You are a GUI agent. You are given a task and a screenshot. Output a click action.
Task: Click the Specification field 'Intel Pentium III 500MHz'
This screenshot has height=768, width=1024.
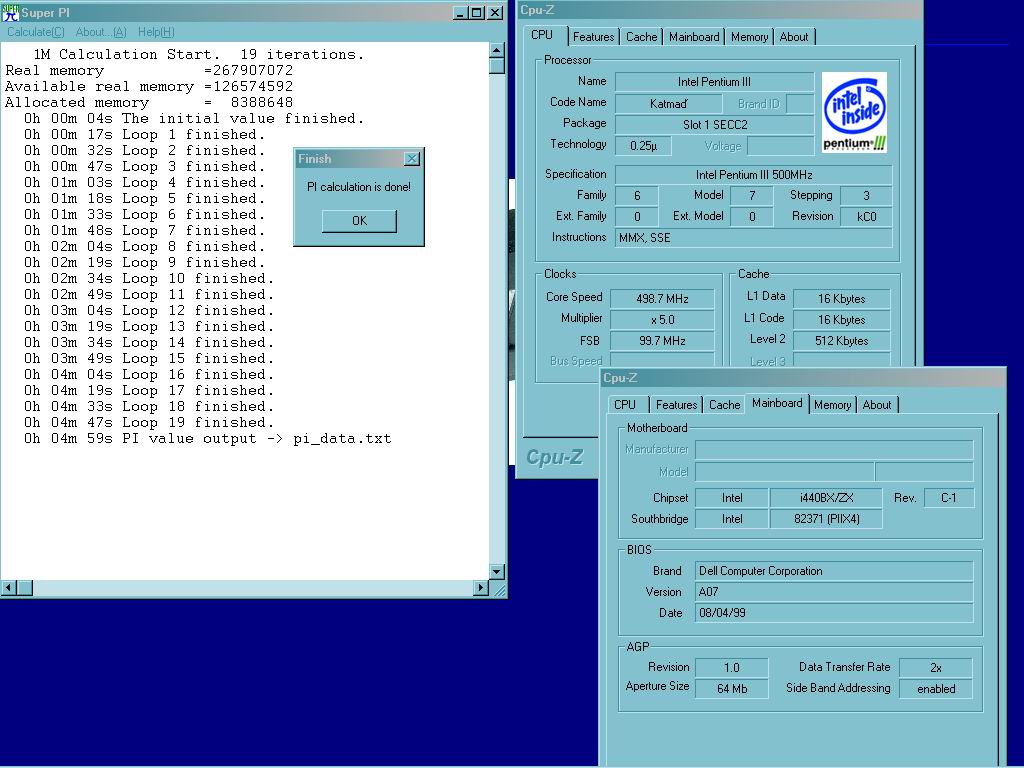[x=754, y=175]
